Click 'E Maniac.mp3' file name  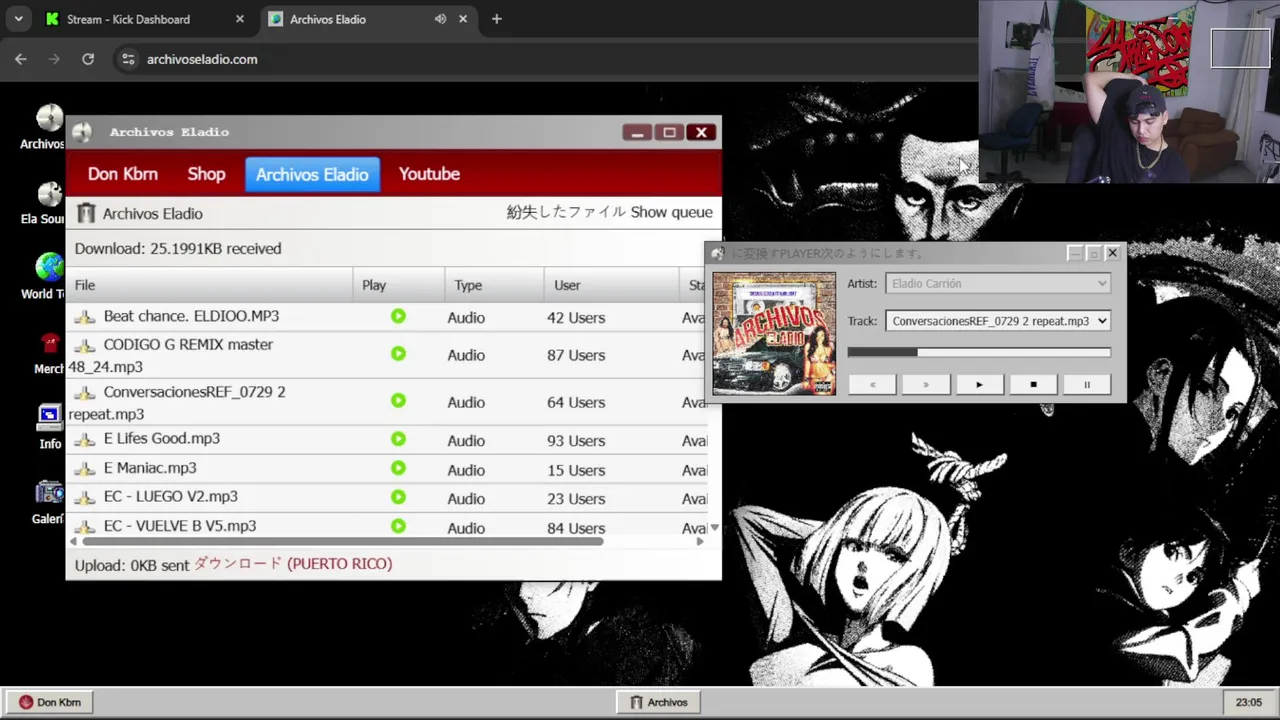(150, 468)
